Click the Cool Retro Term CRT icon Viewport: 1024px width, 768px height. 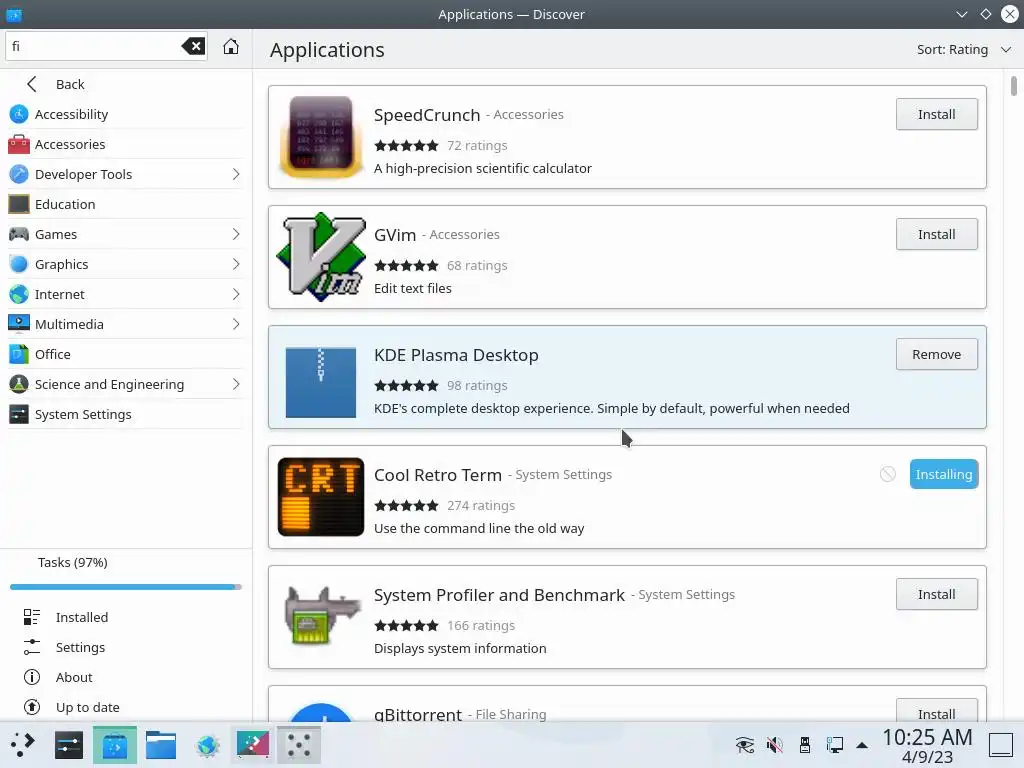coord(321,497)
